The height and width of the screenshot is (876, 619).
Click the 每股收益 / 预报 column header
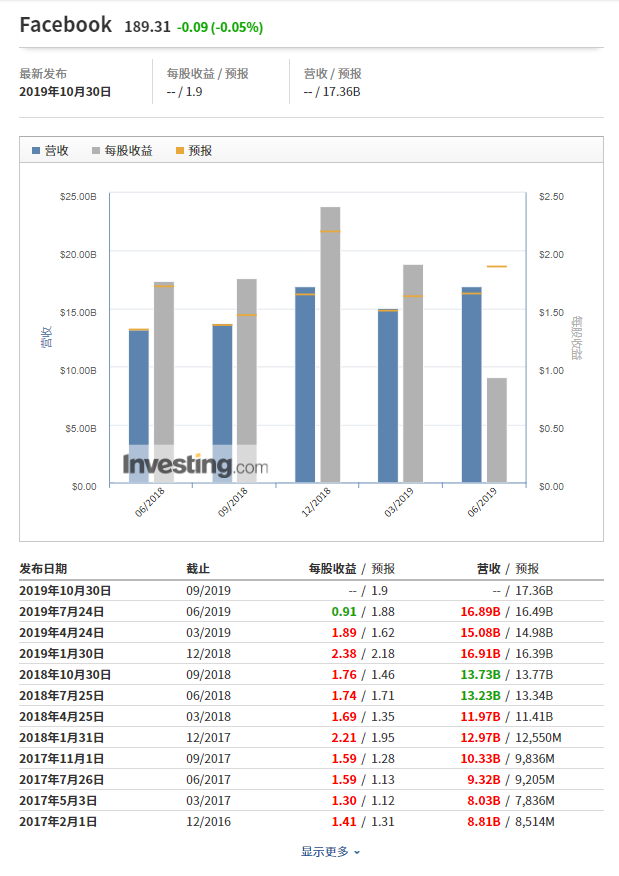pos(352,569)
